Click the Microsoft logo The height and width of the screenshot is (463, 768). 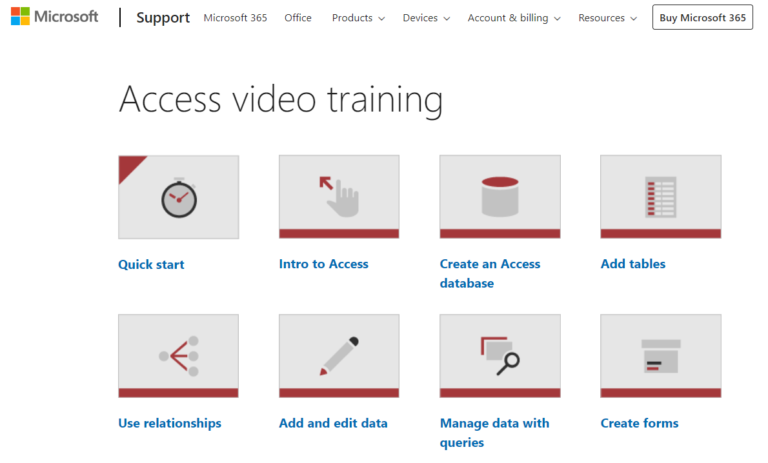[x=54, y=17]
